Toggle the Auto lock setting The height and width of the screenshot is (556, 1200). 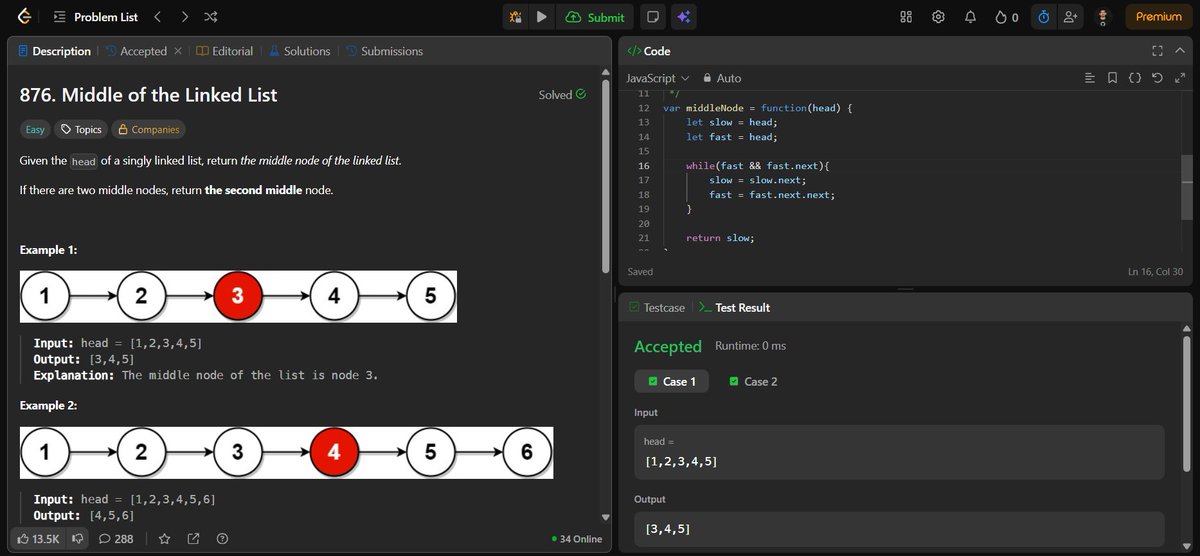click(x=723, y=78)
